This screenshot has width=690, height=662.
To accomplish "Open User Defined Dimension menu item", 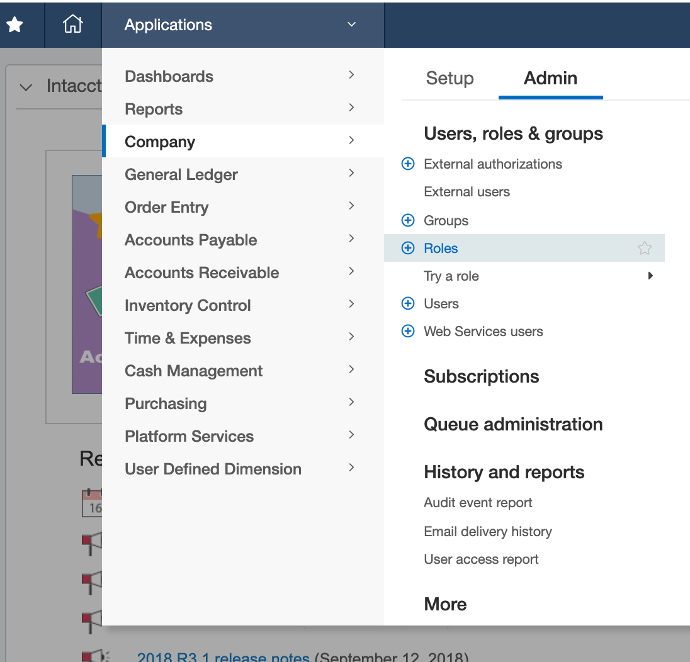I will [243, 469].
